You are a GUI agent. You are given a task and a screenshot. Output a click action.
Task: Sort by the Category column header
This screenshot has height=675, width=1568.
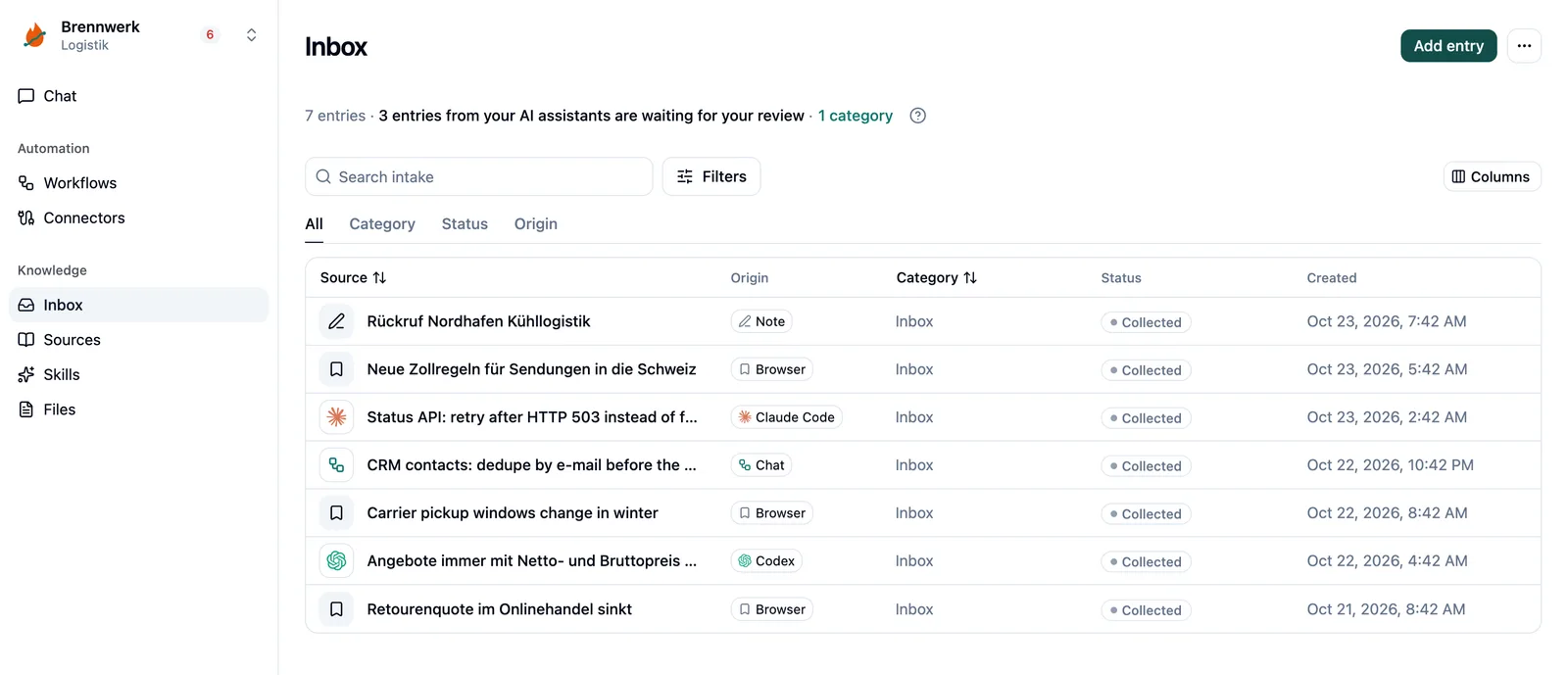936,278
